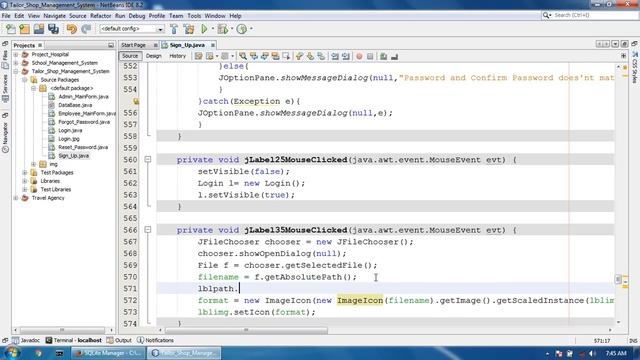The height and width of the screenshot is (360, 640).
Task: Click the Start Macro Recording red circle
Action: (359, 56)
